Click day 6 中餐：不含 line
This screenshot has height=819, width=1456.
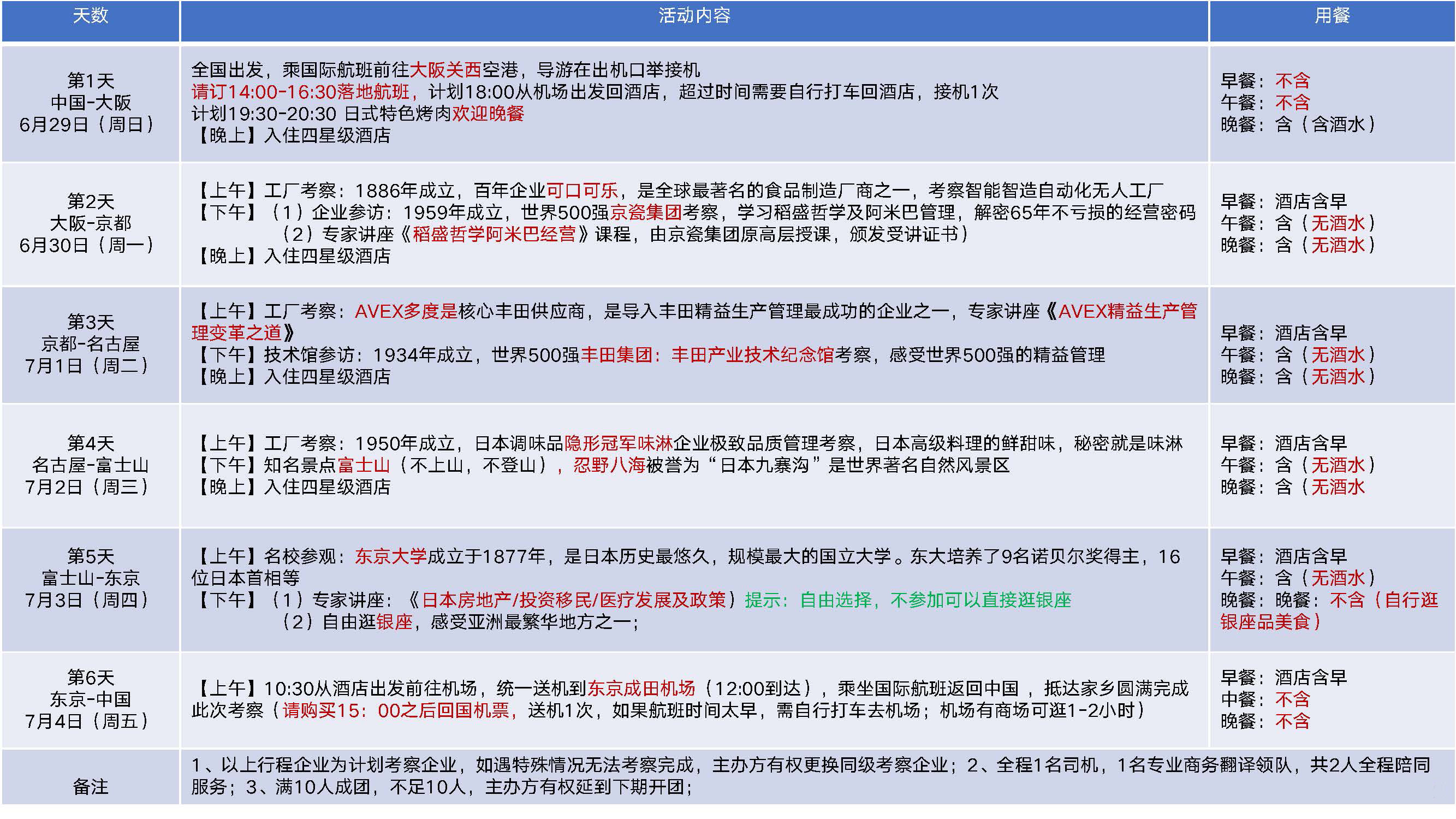coord(1265,700)
